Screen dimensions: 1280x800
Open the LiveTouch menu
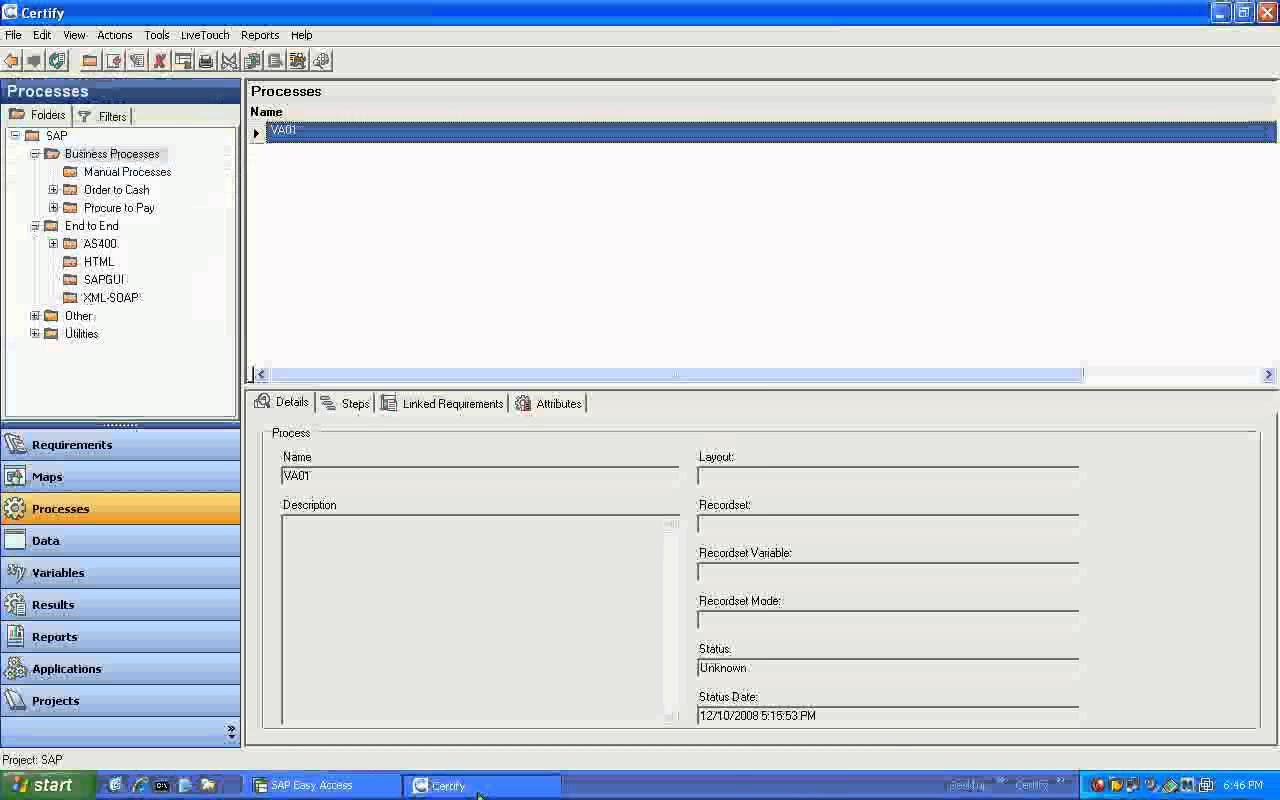[x=205, y=35]
